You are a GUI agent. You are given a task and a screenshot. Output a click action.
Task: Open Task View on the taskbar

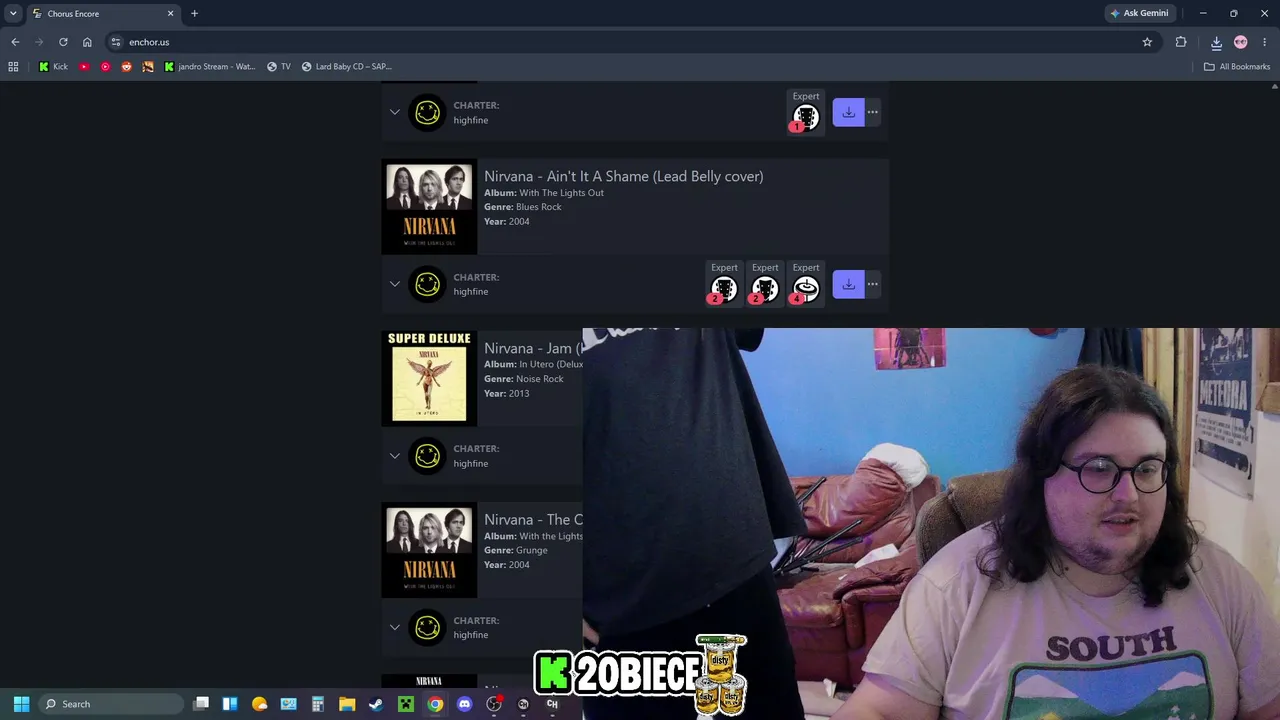coord(201,704)
